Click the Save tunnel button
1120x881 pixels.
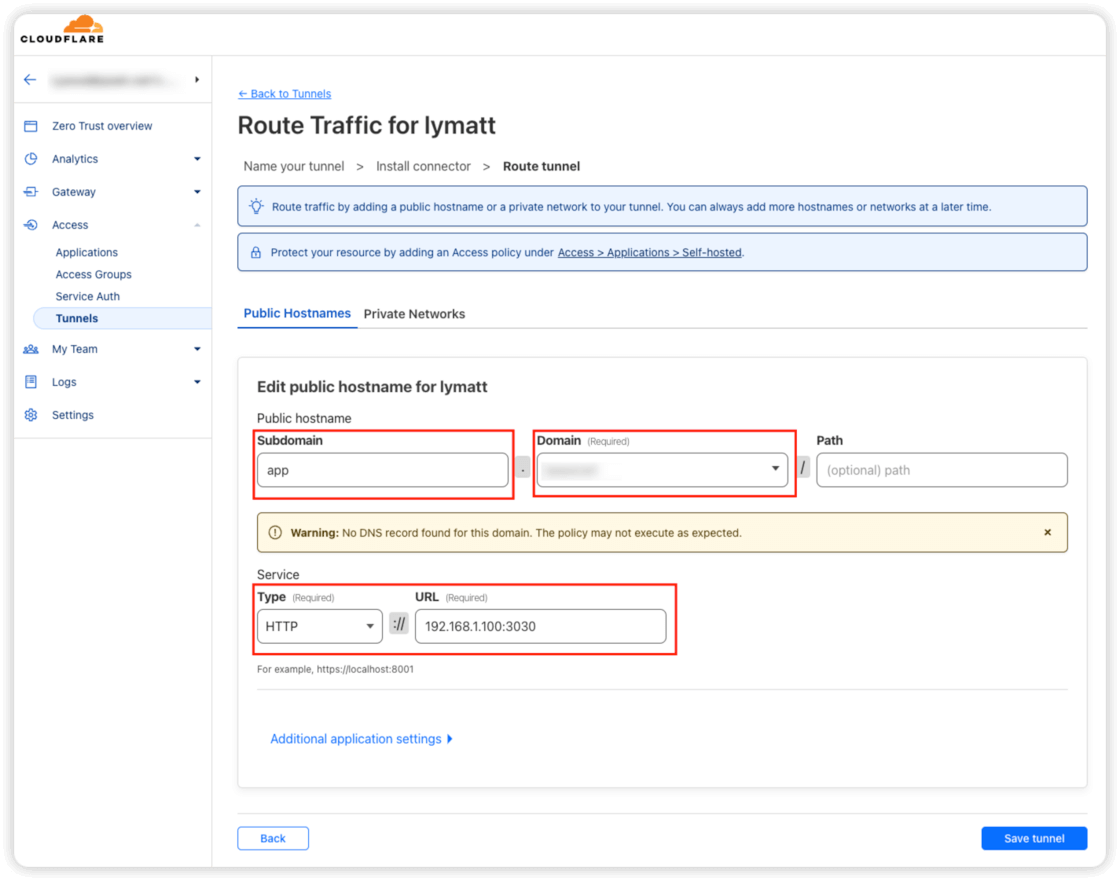[1034, 838]
